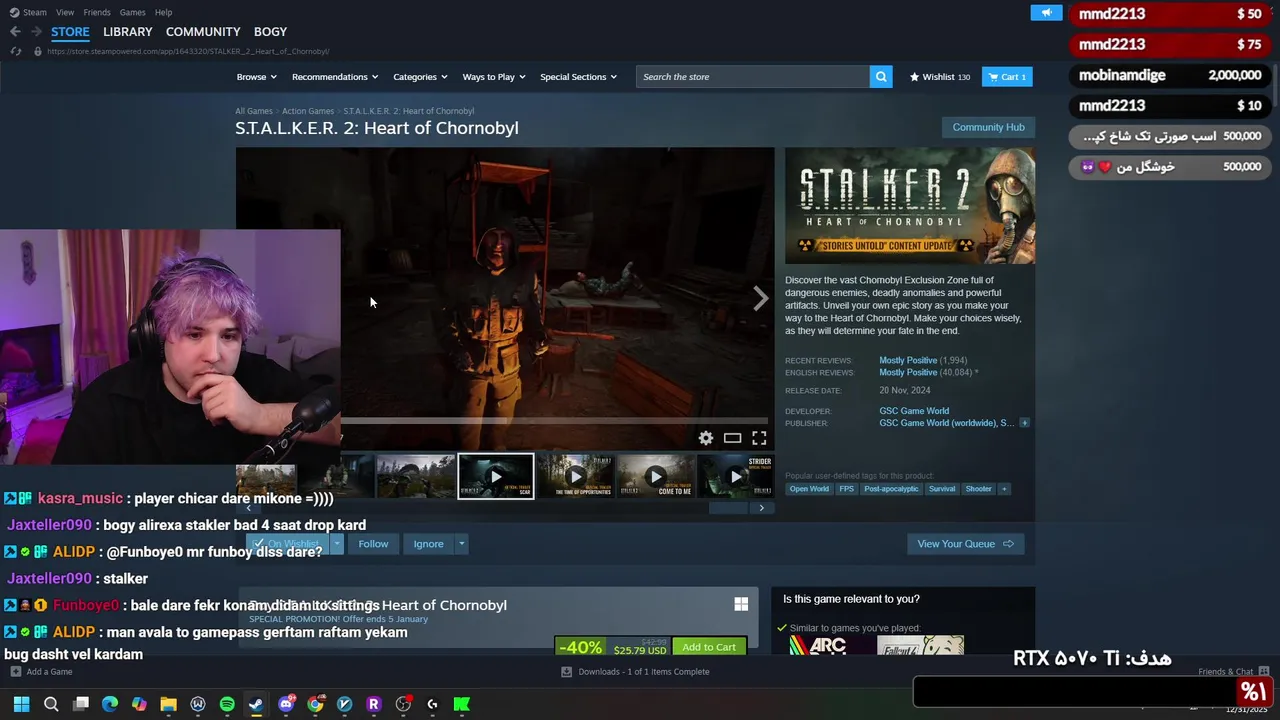Select the Time of Opportunities trailer thumbnail
The width and height of the screenshot is (1280, 720).
coord(575,477)
